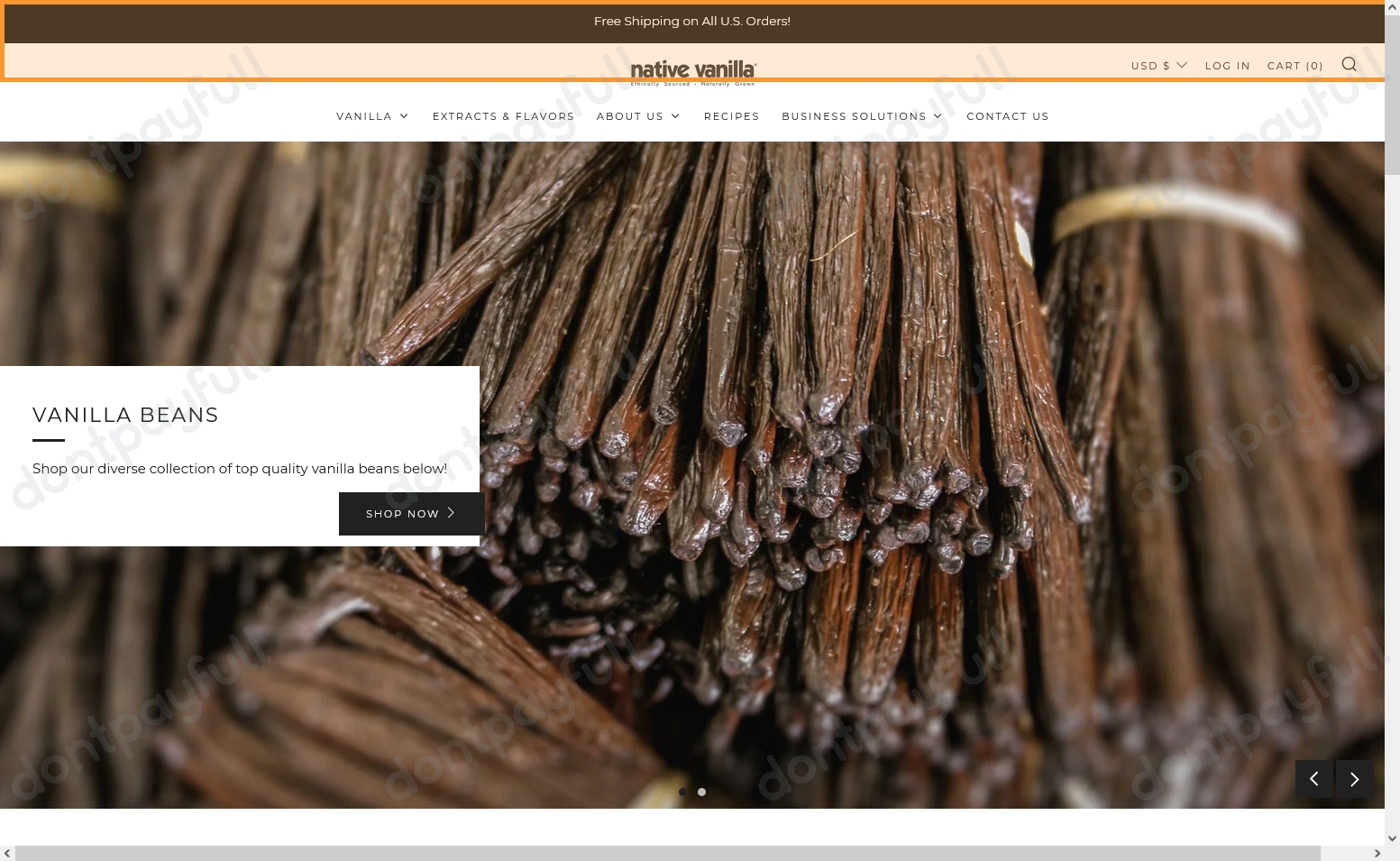Viewport: 1400px width, 861px height.
Task: Click the horizontal scrollbar track
Action: (x=1347, y=854)
